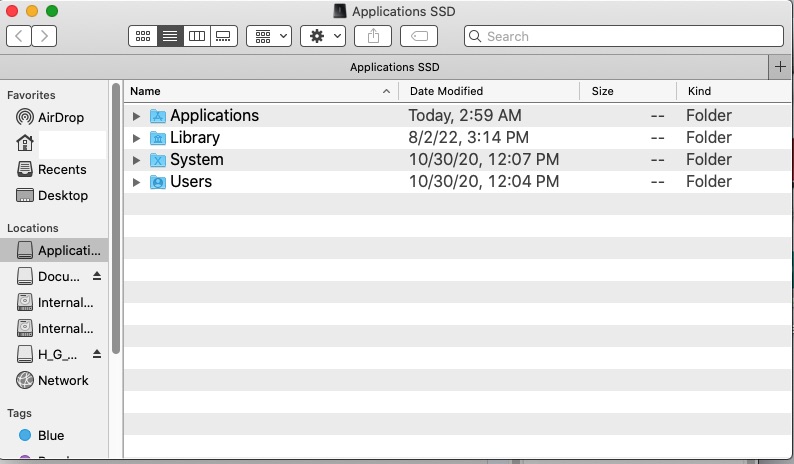Select the Library row name
This screenshot has width=794, height=464.
(195, 137)
